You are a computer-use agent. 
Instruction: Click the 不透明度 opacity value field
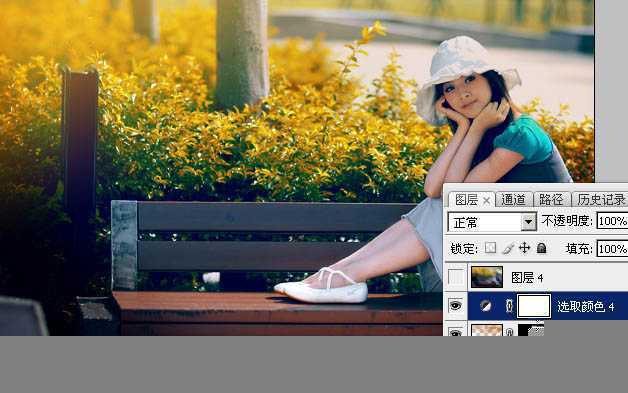(x=612, y=221)
